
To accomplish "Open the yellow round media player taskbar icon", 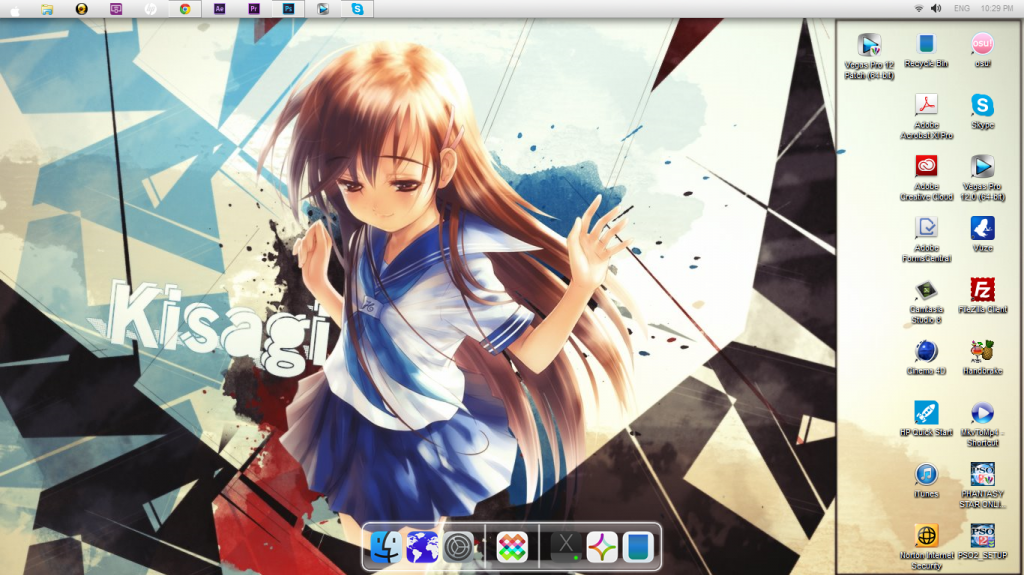I will pyautogui.click(x=82, y=9).
